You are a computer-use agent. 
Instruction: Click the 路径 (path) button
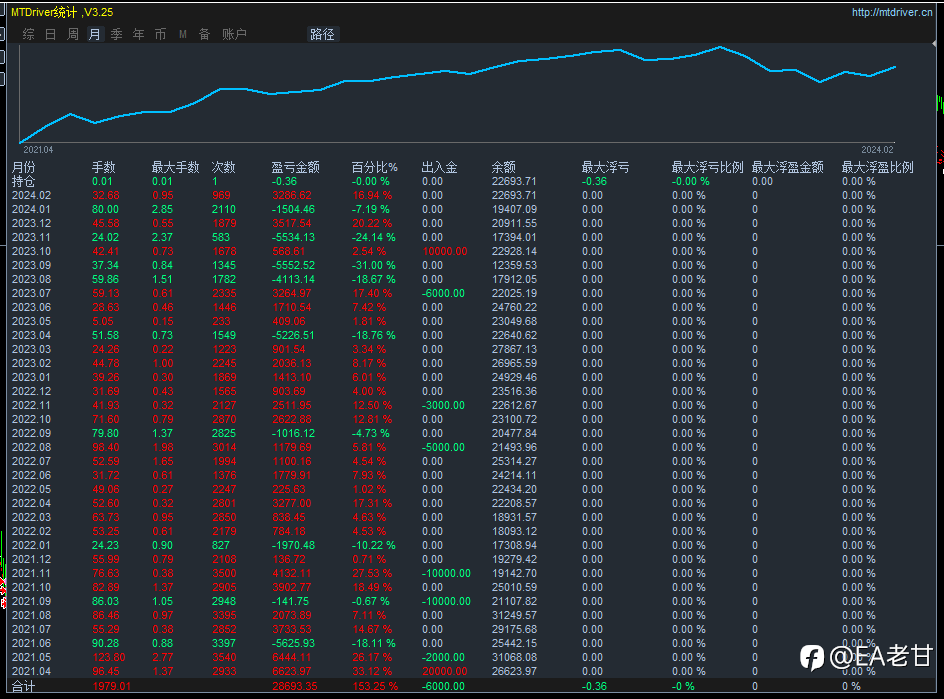(x=322, y=34)
